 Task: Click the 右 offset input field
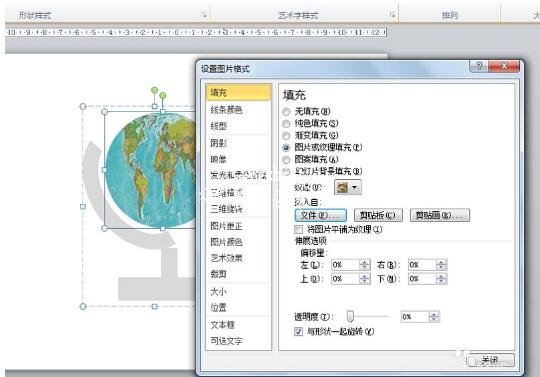coord(422,265)
